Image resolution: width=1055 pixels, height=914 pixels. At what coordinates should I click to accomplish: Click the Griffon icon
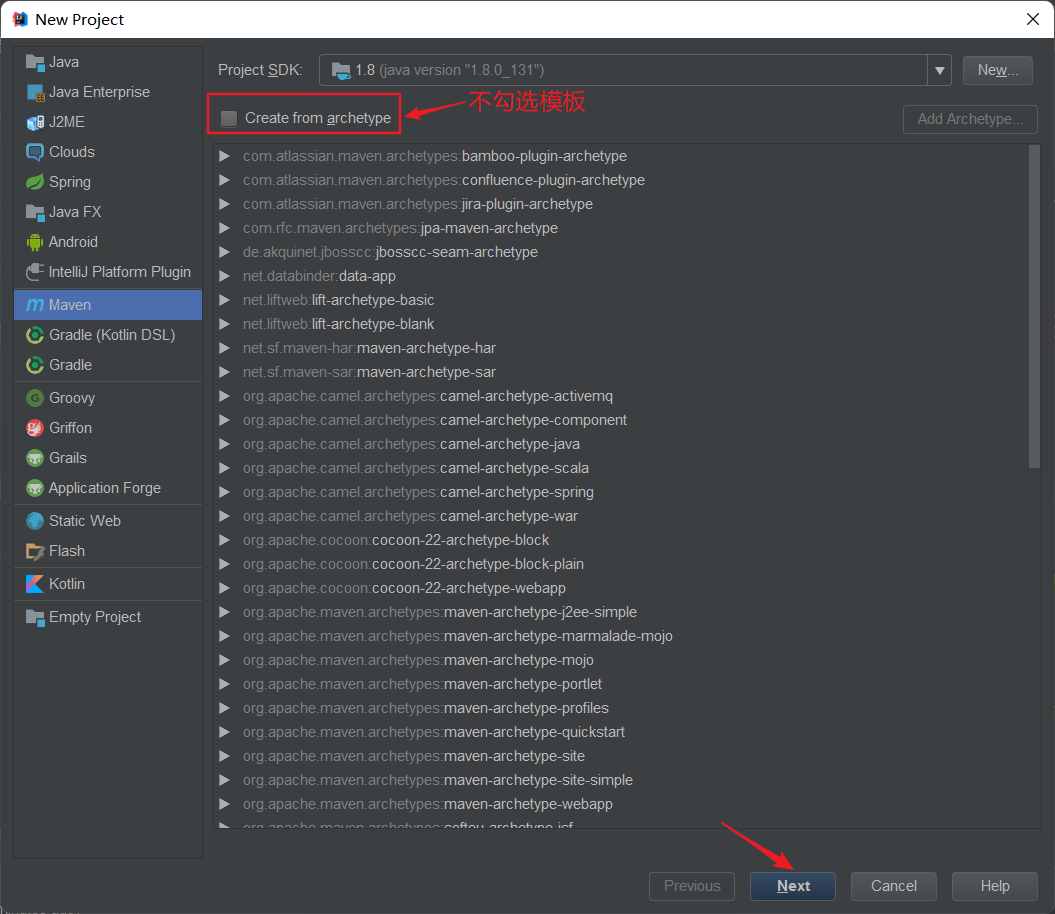coord(35,428)
